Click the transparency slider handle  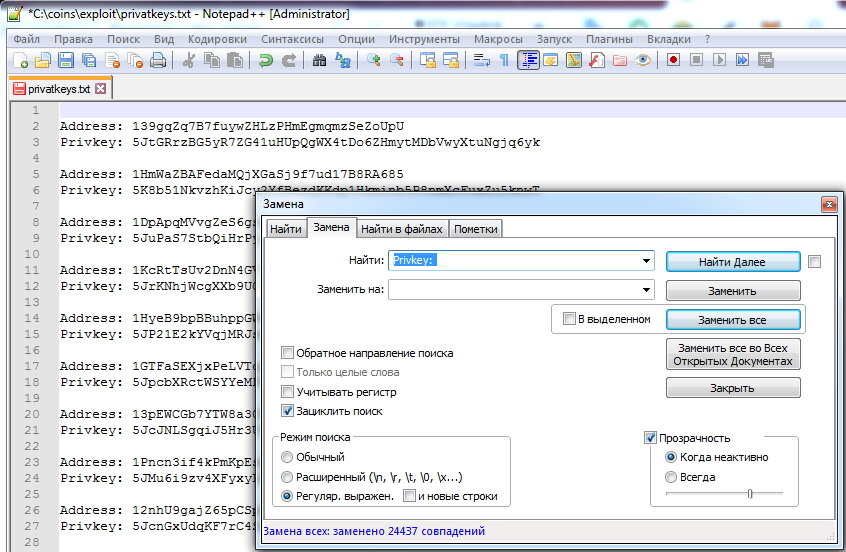point(750,493)
